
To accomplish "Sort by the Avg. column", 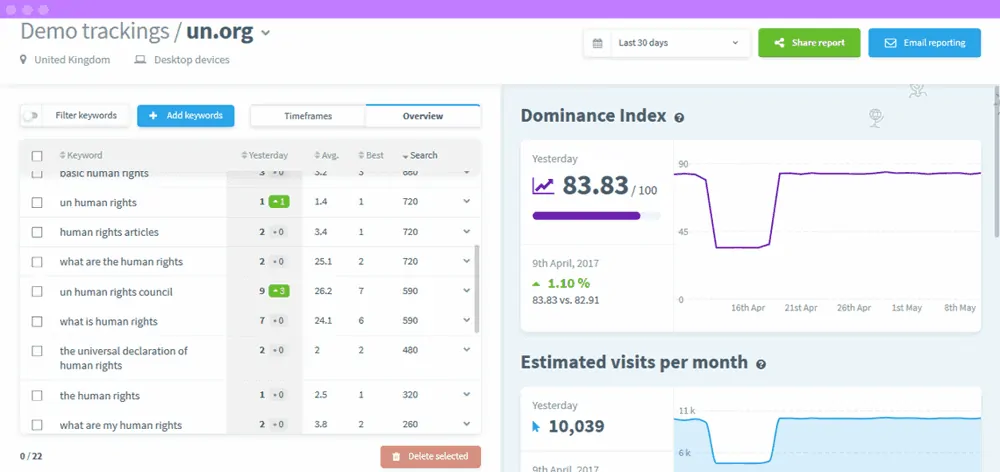I will tap(327, 155).
